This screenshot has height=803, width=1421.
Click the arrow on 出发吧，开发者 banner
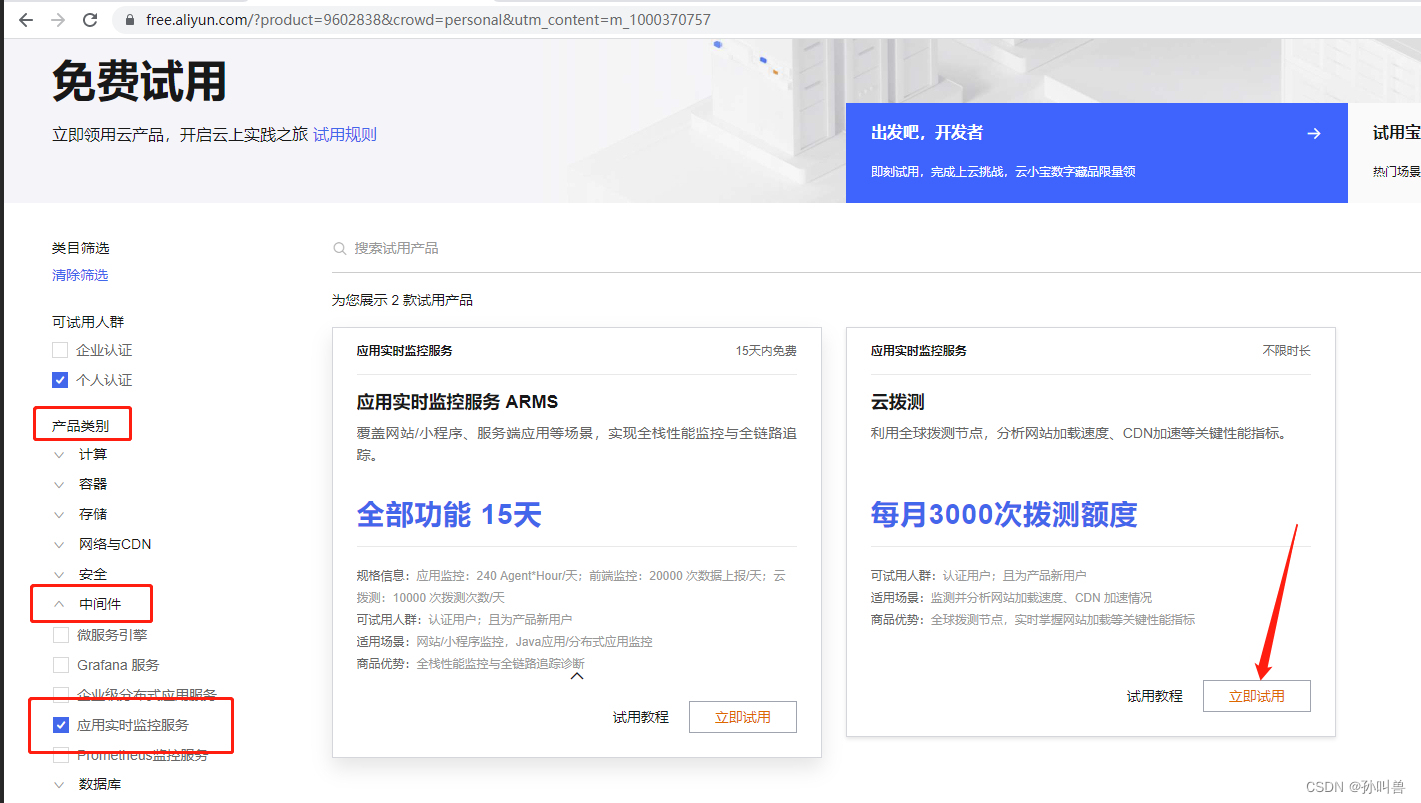point(1314,133)
